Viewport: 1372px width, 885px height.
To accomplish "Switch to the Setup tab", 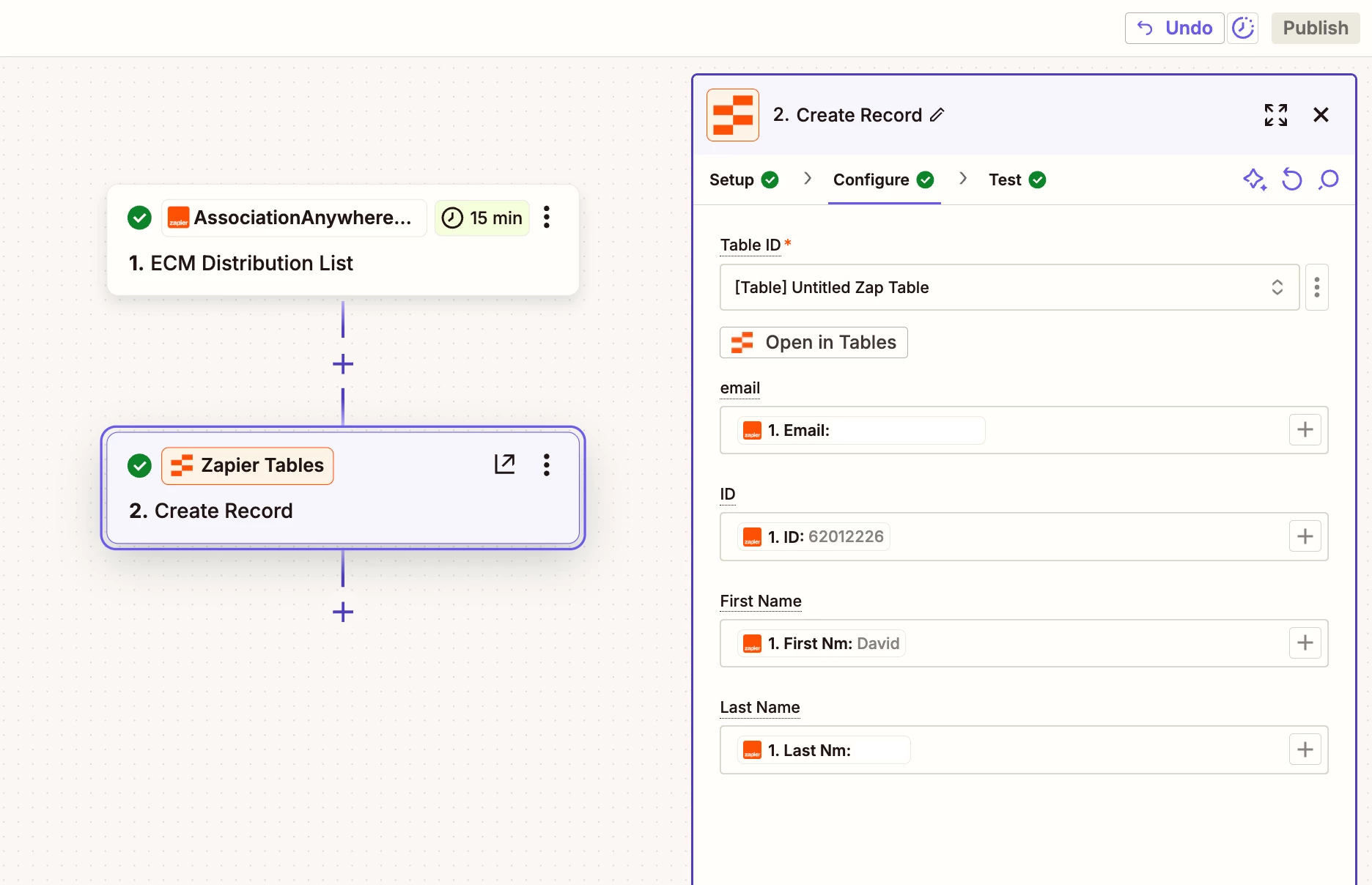I will [x=744, y=179].
